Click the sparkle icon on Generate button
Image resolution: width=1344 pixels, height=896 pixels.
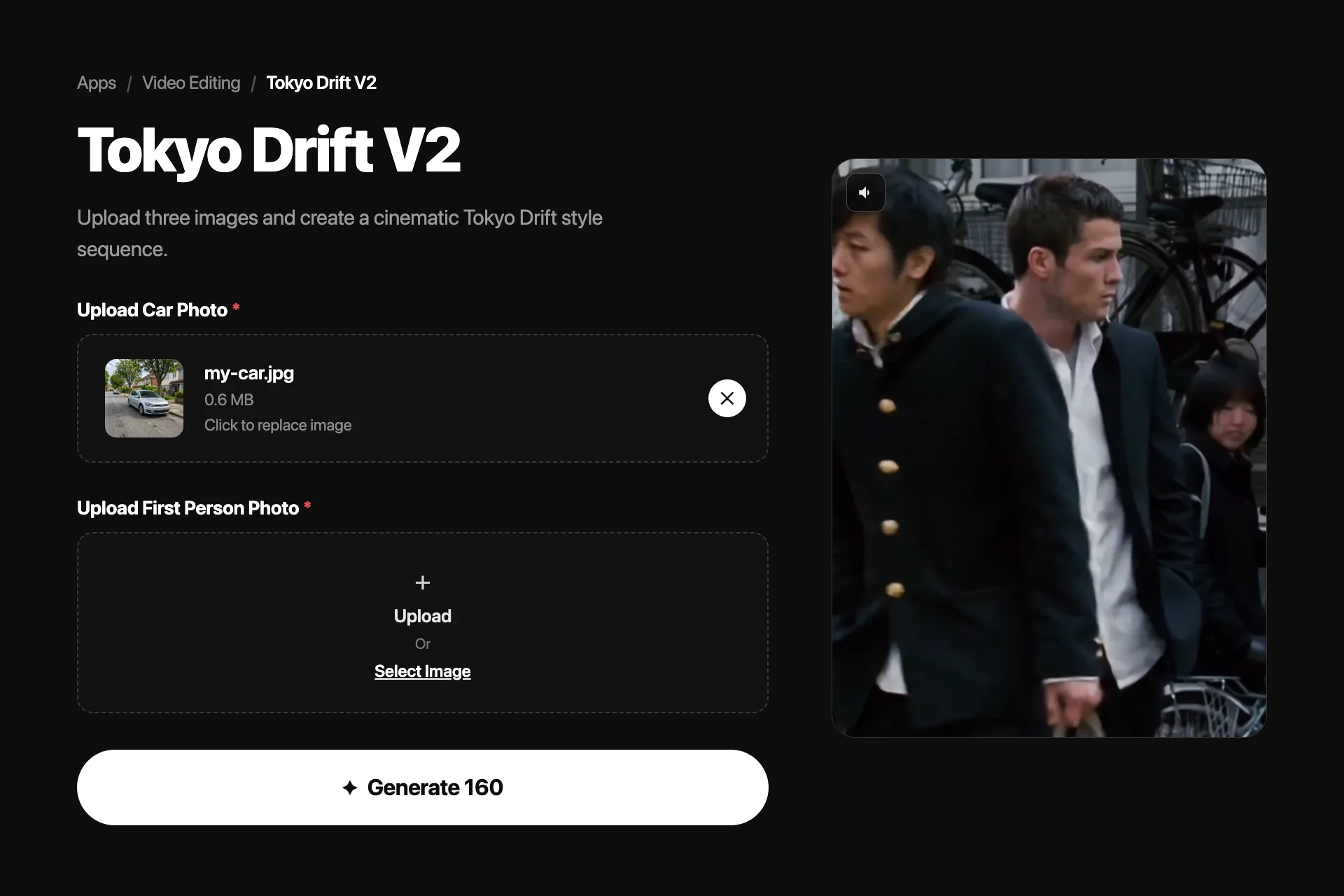(x=350, y=787)
